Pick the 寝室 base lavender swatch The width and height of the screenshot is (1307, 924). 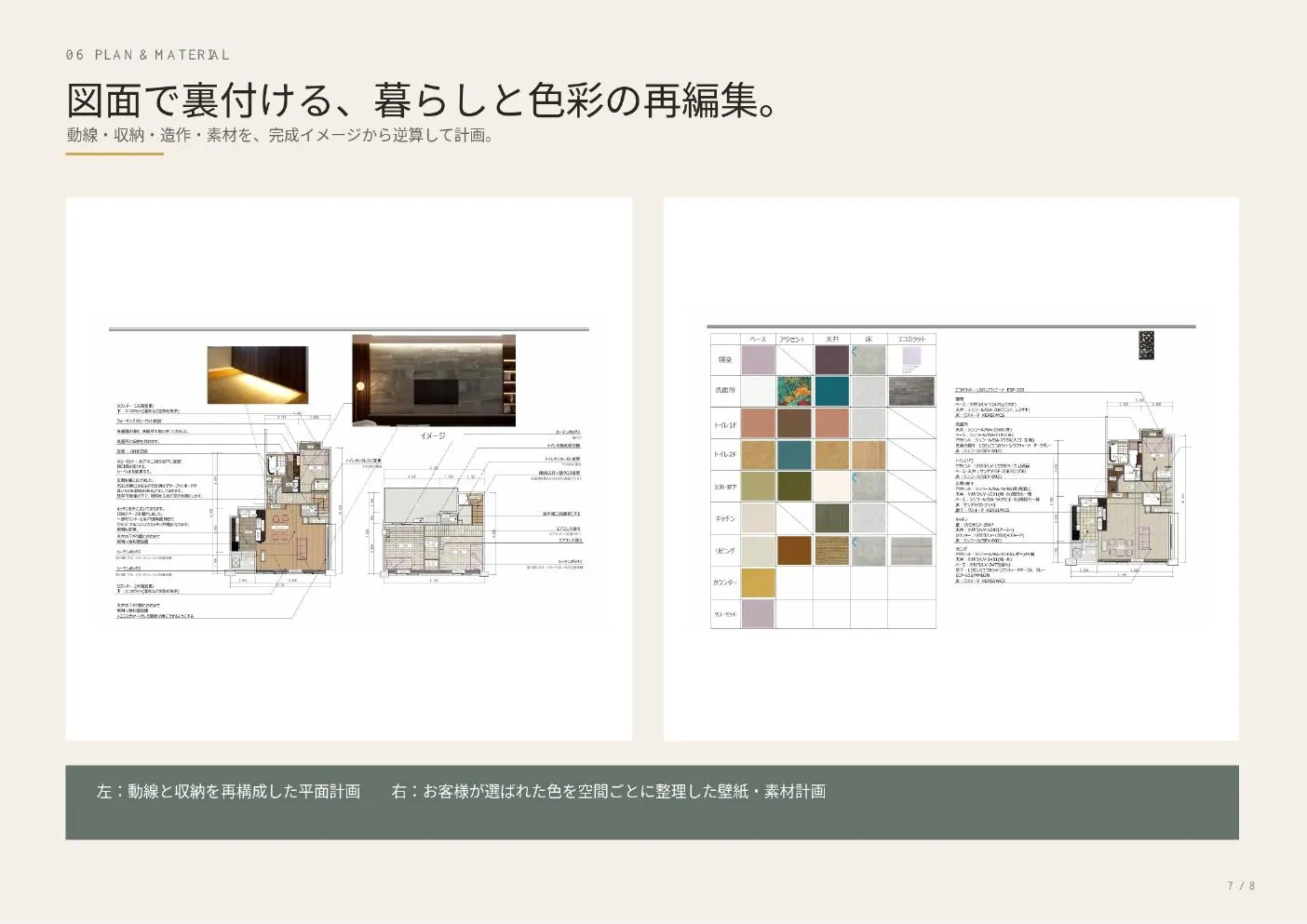point(758,359)
